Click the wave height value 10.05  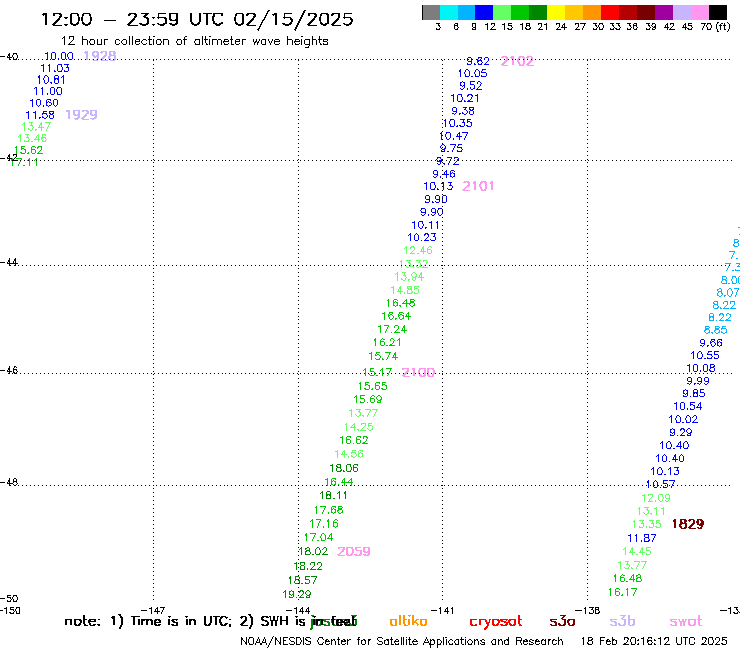click(472, 73)
